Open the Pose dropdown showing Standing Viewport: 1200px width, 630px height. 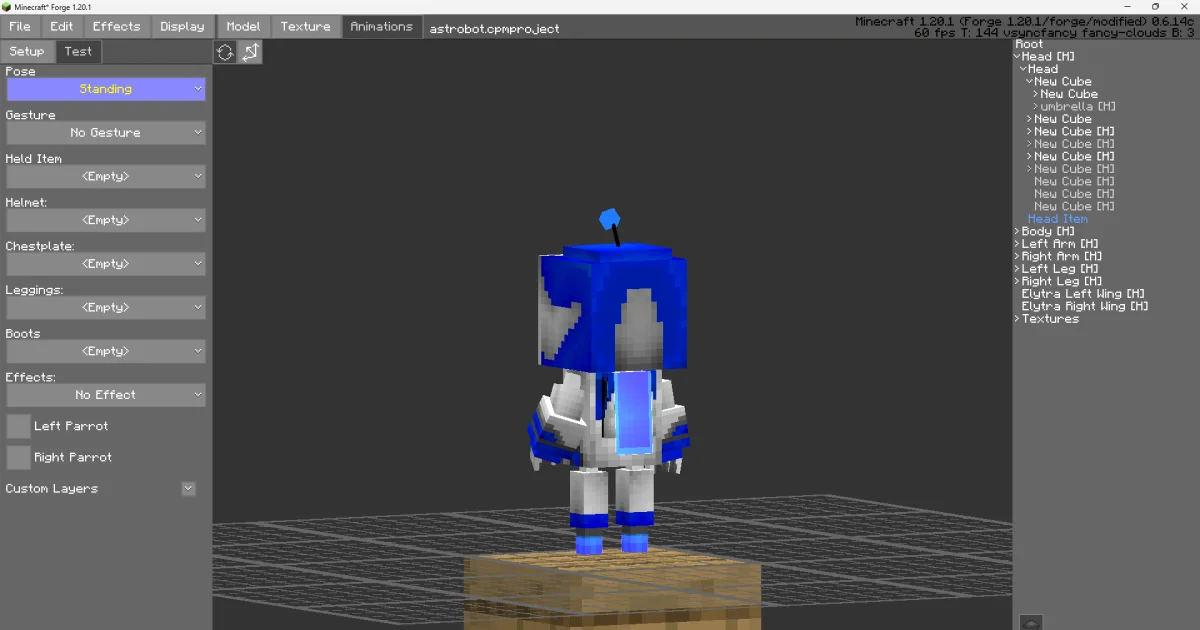[x=105, y=89]
